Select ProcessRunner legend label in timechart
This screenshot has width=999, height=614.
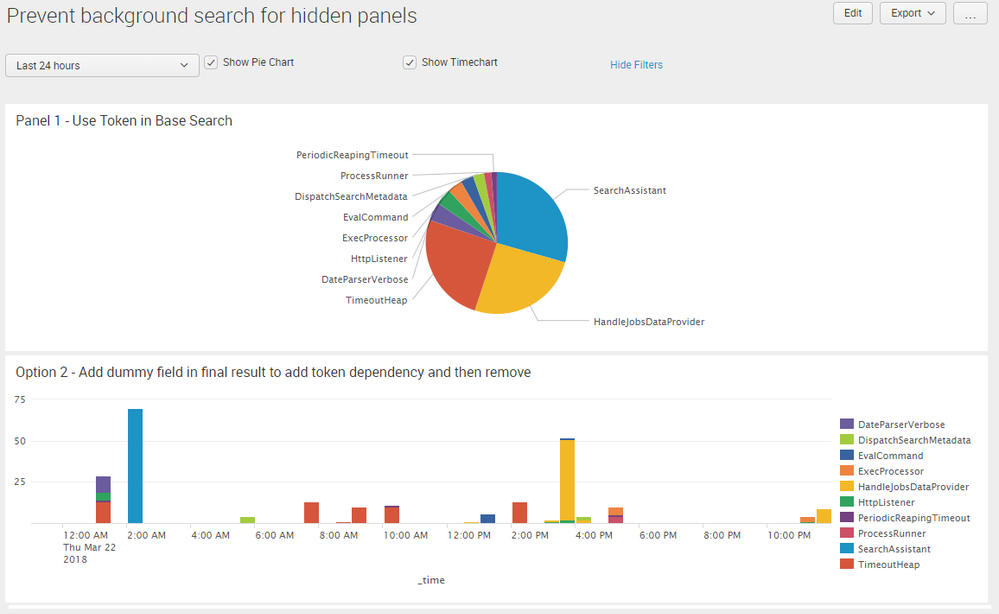[x=892, y=534]
